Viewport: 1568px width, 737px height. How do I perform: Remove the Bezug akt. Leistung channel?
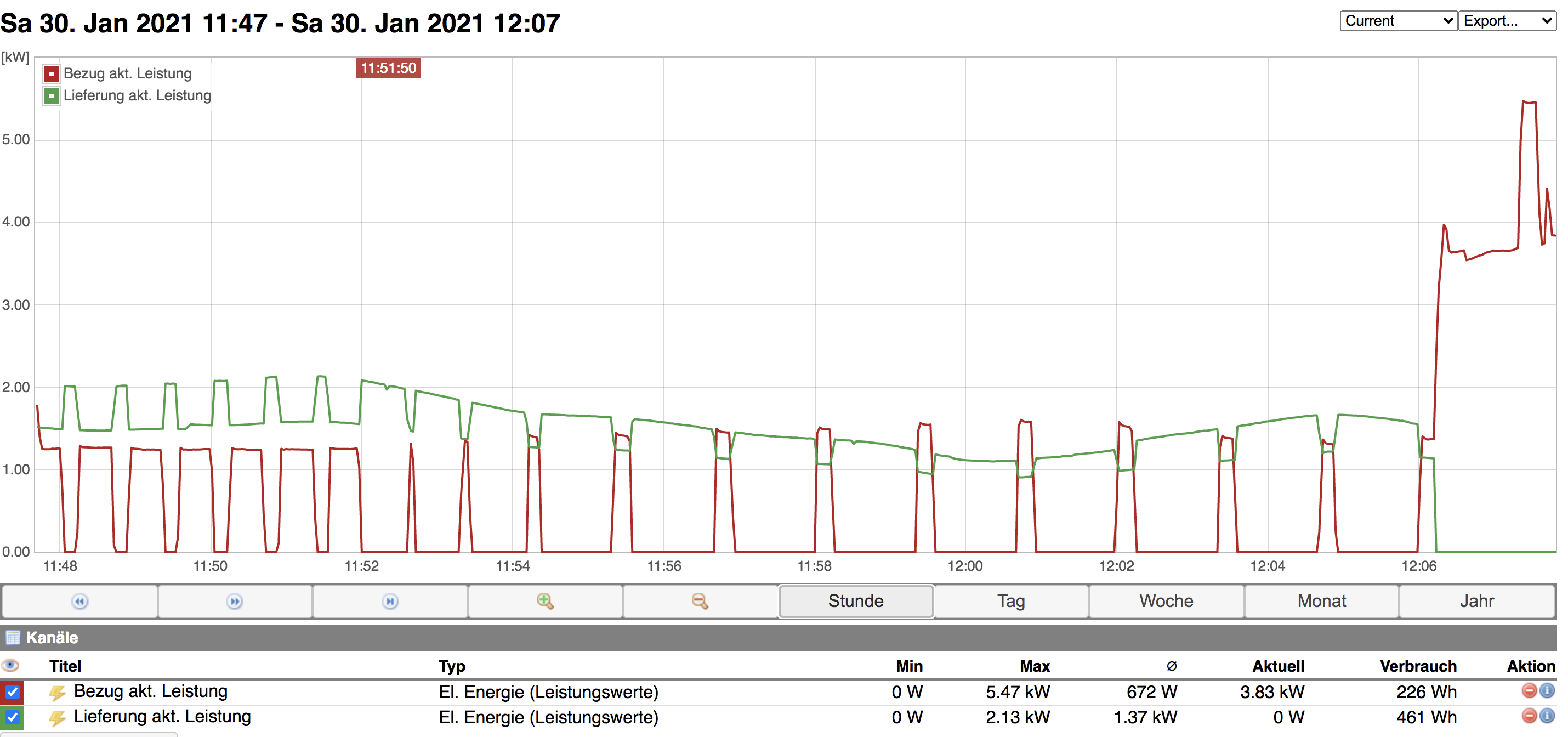[x=1529, y=691]
